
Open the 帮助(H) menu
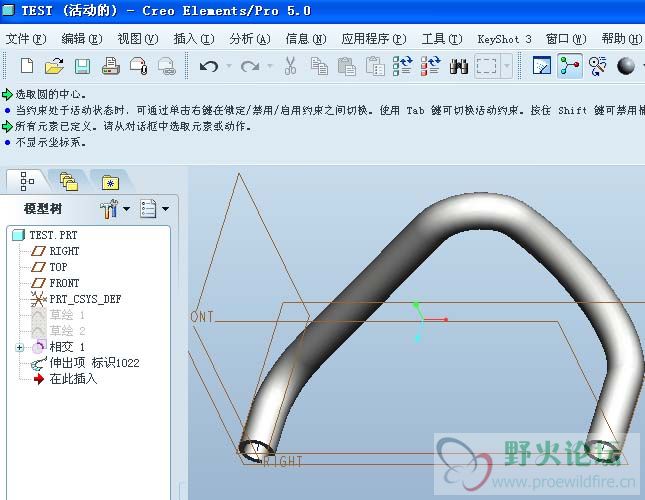(x=622, y=39)
